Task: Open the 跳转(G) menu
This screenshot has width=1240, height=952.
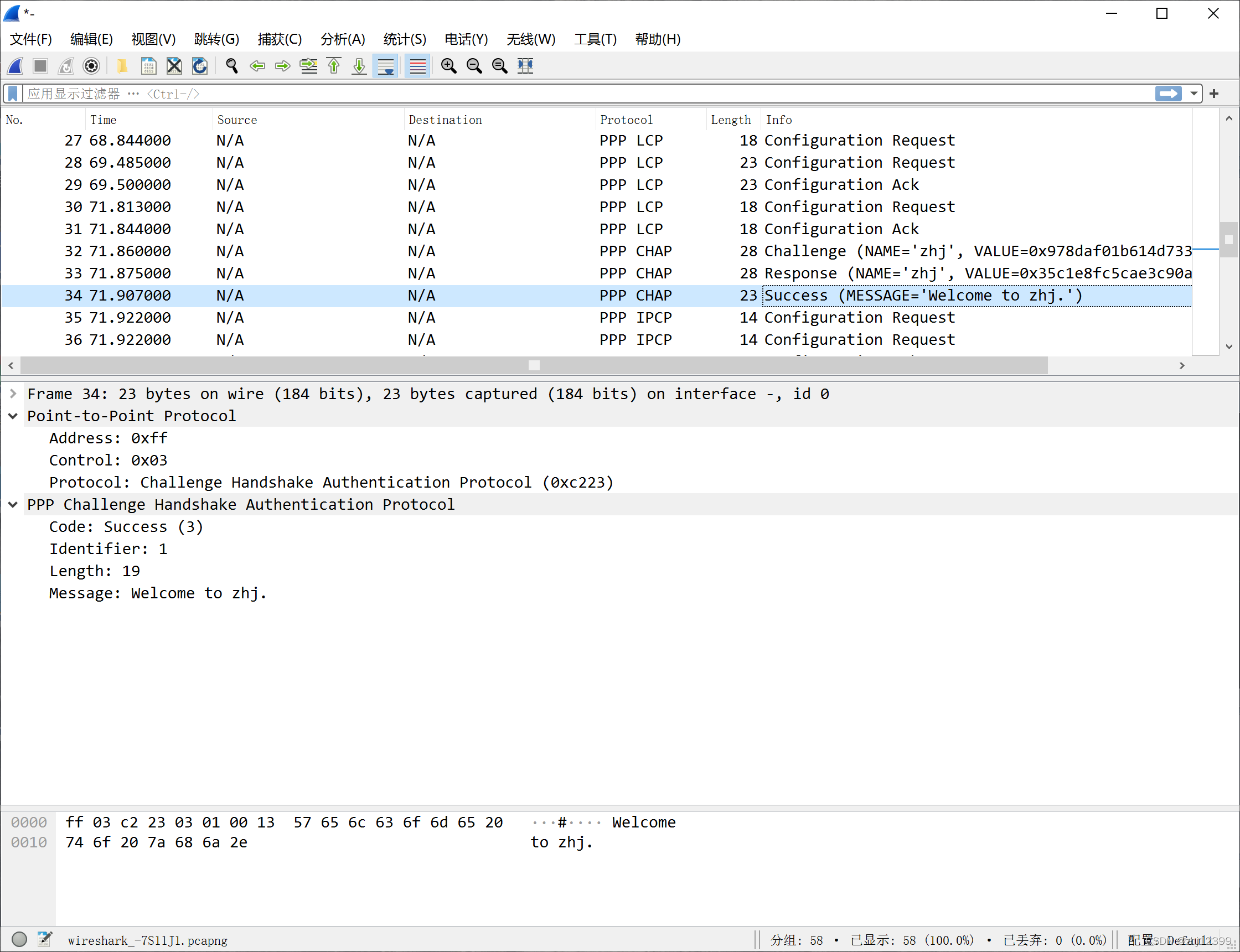Action: point(216,39)
